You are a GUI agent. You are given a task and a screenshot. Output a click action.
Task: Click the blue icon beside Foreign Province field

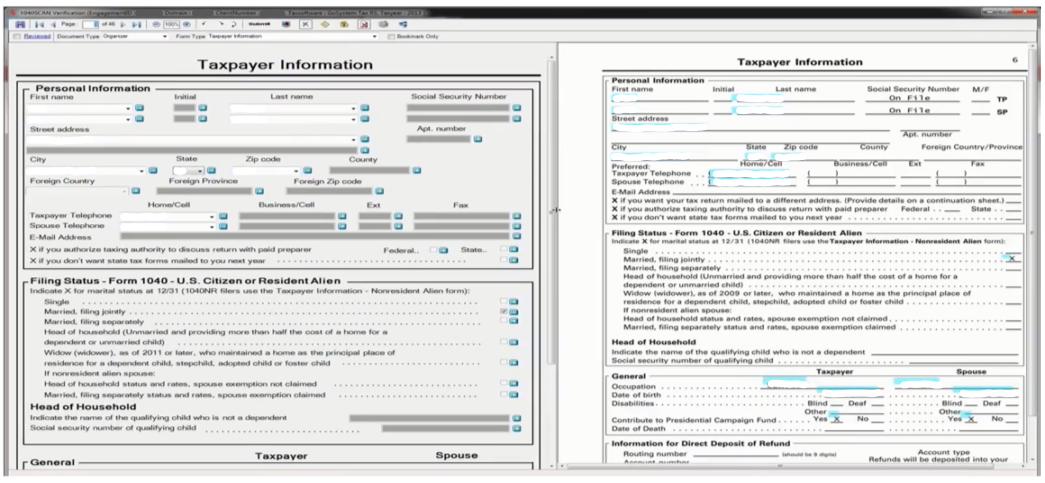pyautogui.click(x=259, y=191)
